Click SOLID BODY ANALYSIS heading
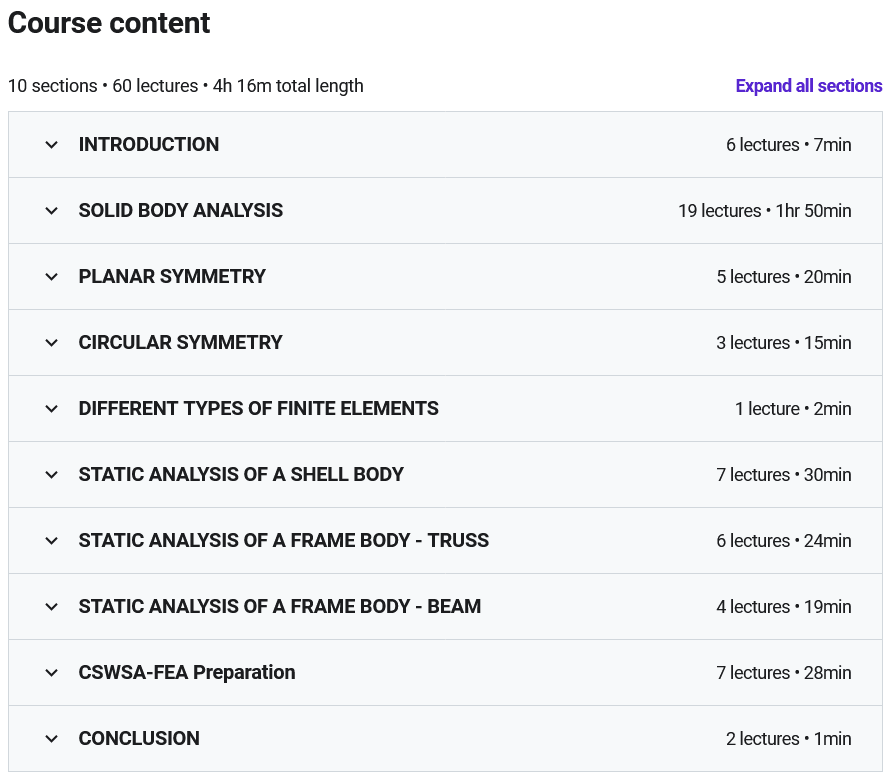Screen dimensions: 892x778 (181, 211)
